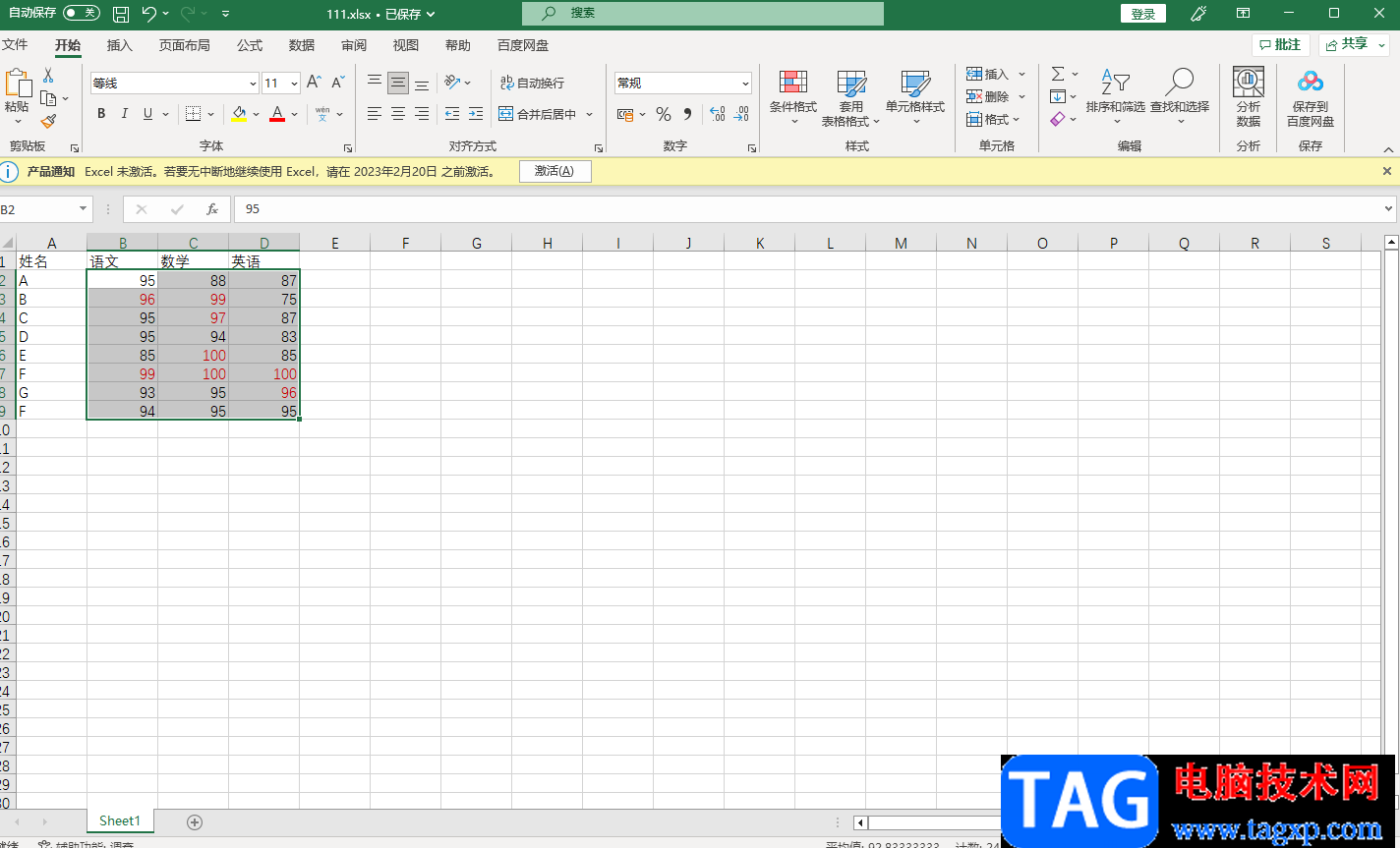Open Find and Select (查找和选择)

[x=1180, y=98]
